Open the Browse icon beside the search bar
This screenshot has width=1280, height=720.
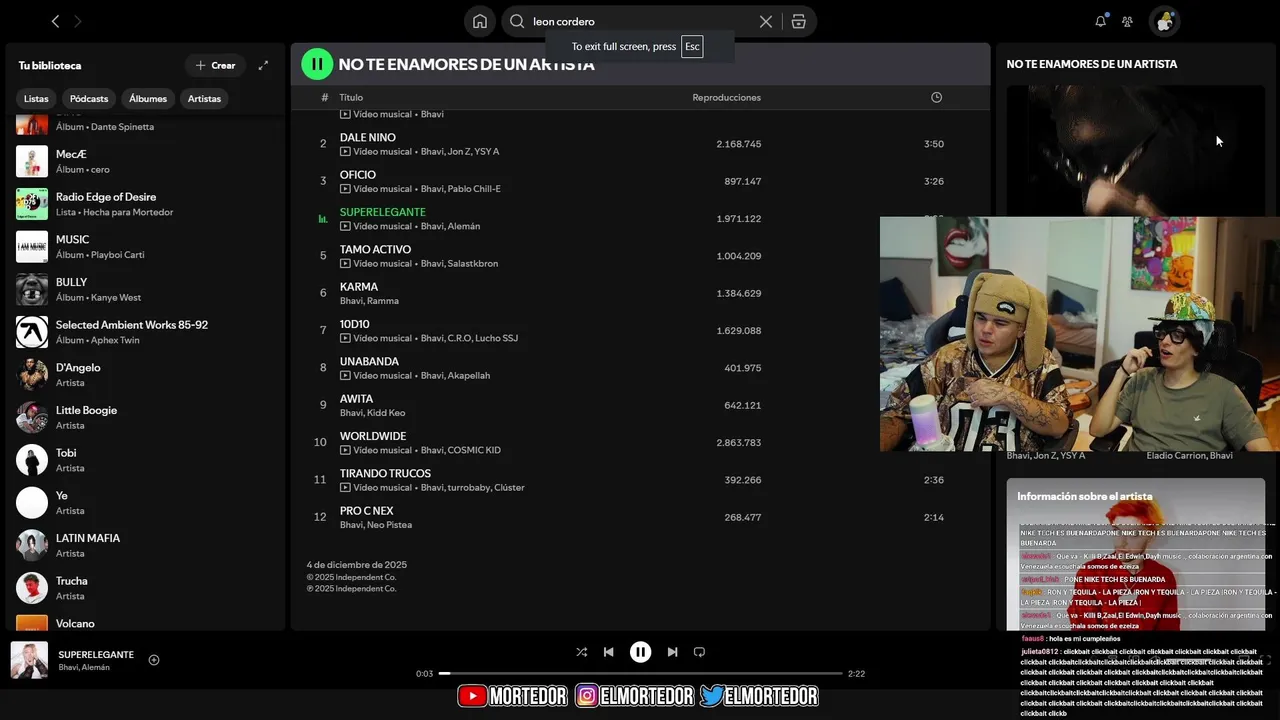tap(798, 21)
